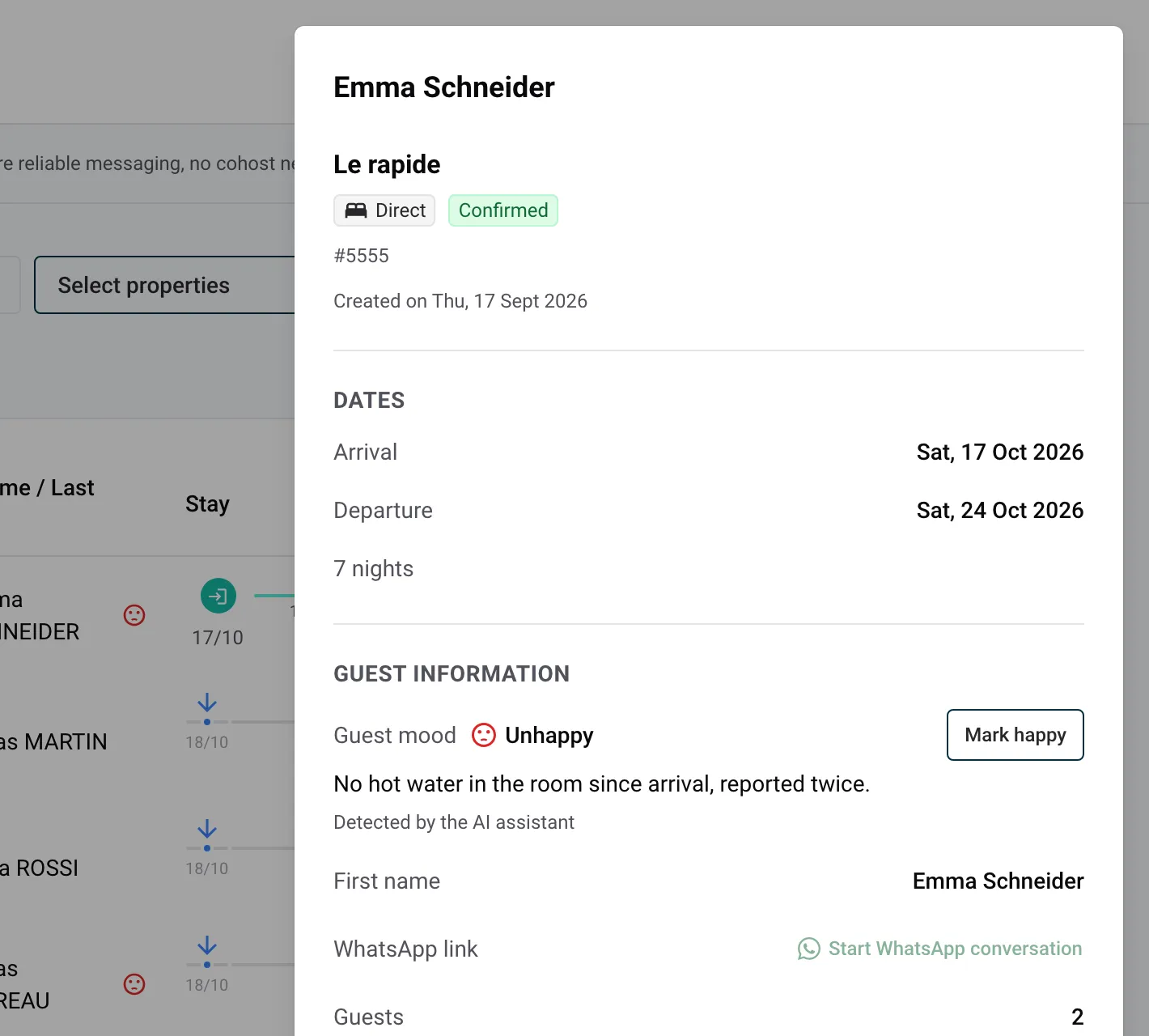Click the red unhappy face beside Guest mood
Screen dimensions: 1149x1036
point(484,735)
